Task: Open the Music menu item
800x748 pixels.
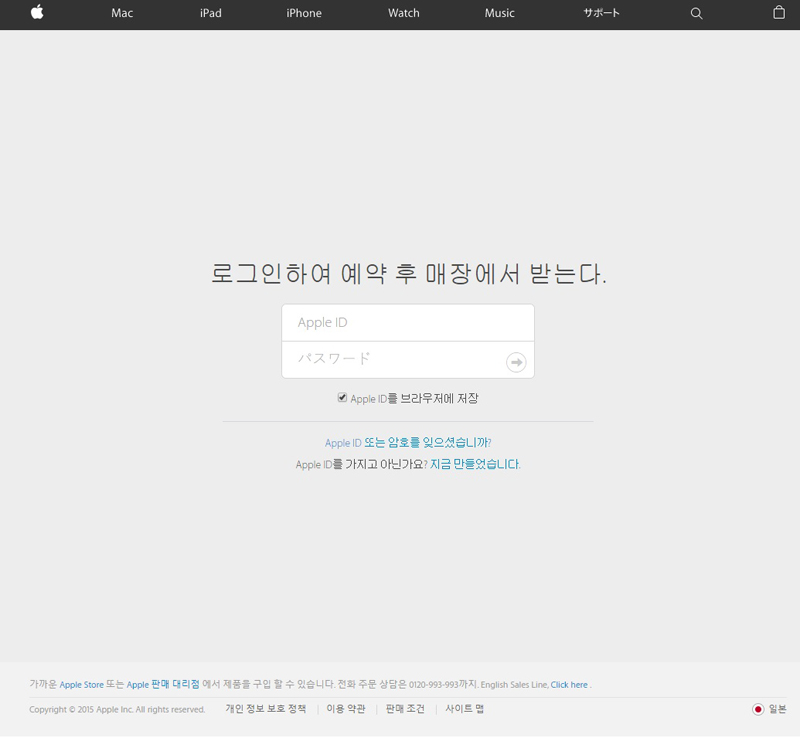Action: click(x=499, y=13)
